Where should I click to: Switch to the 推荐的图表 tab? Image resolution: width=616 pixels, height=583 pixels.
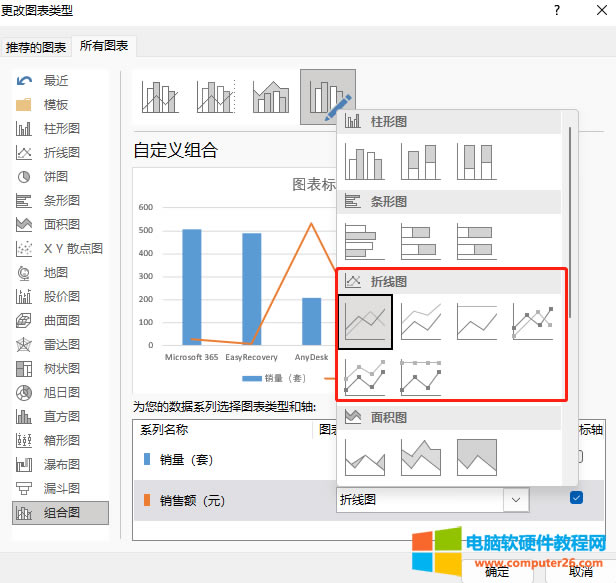click(x=36, y=47)
